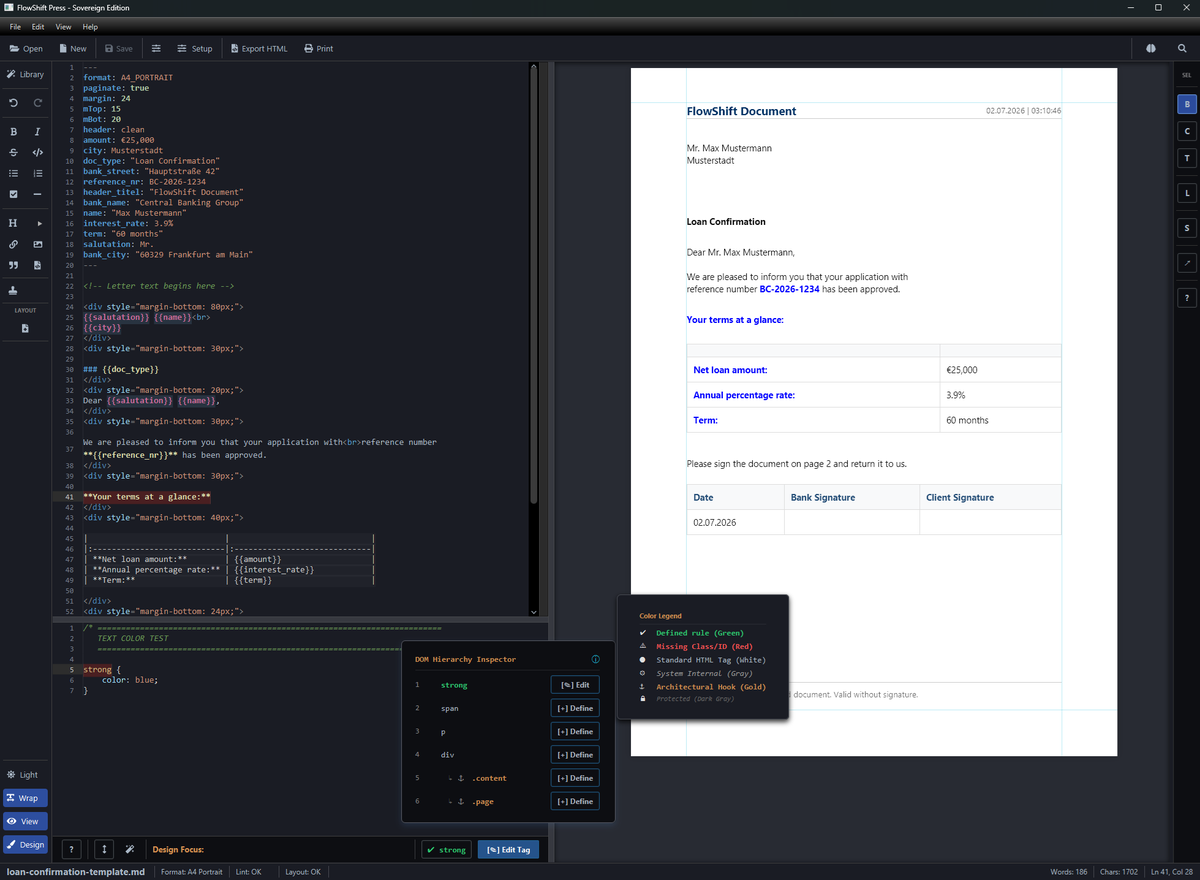The height and width of the screenshot is (880, 1200).
Task: Toggle the View mode button
Action: click(25, 821)
